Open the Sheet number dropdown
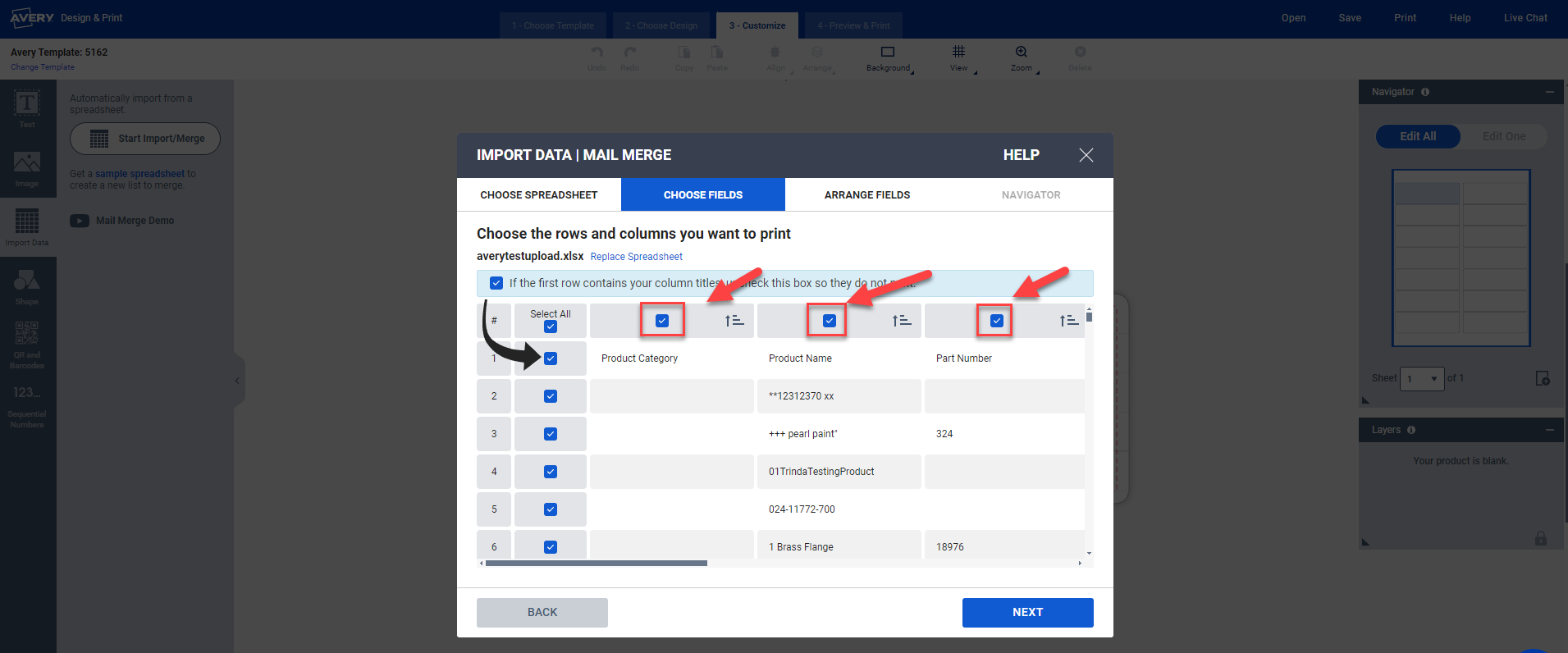1568x653 pixels. (1422, 378)
